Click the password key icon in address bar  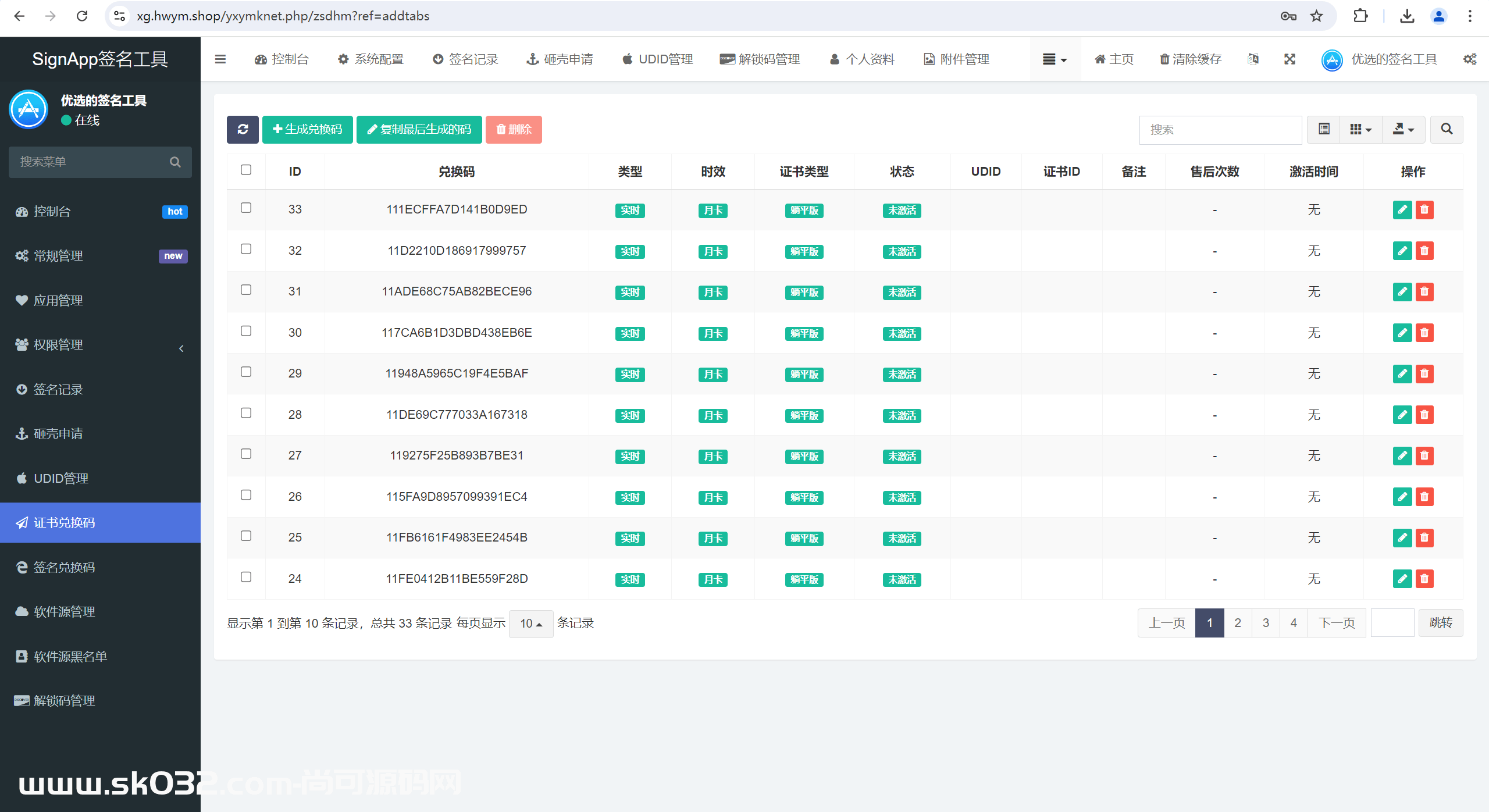pyautogui.click(x=1288, y=16)
